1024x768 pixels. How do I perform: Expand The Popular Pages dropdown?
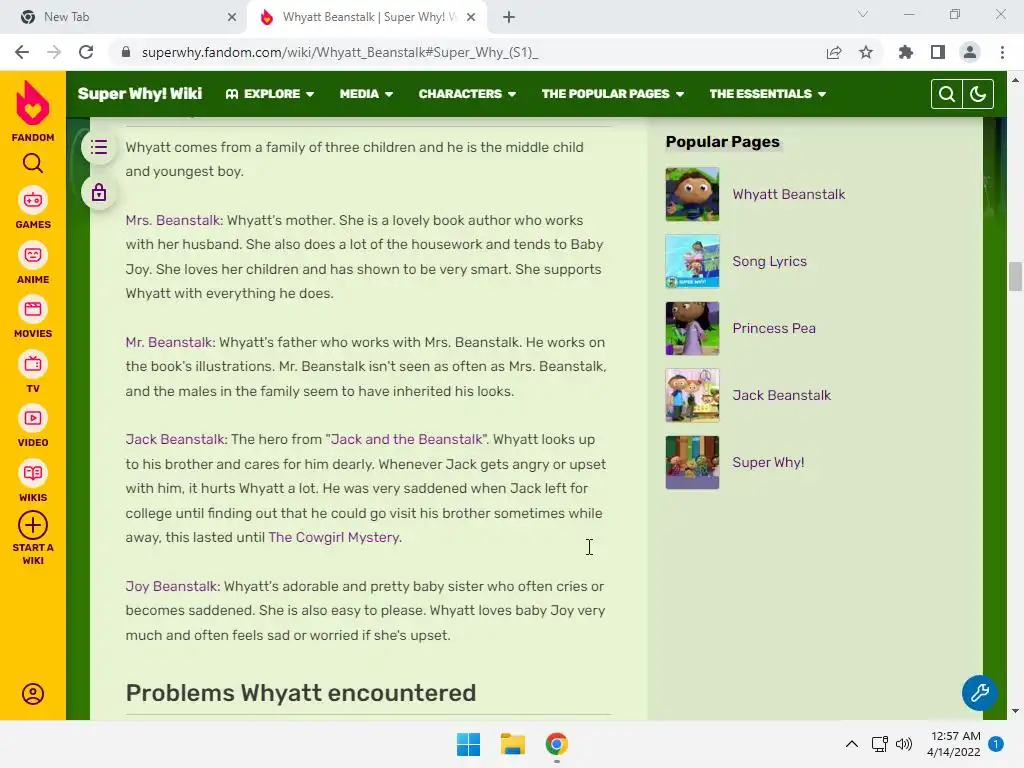tap(613, 94)
